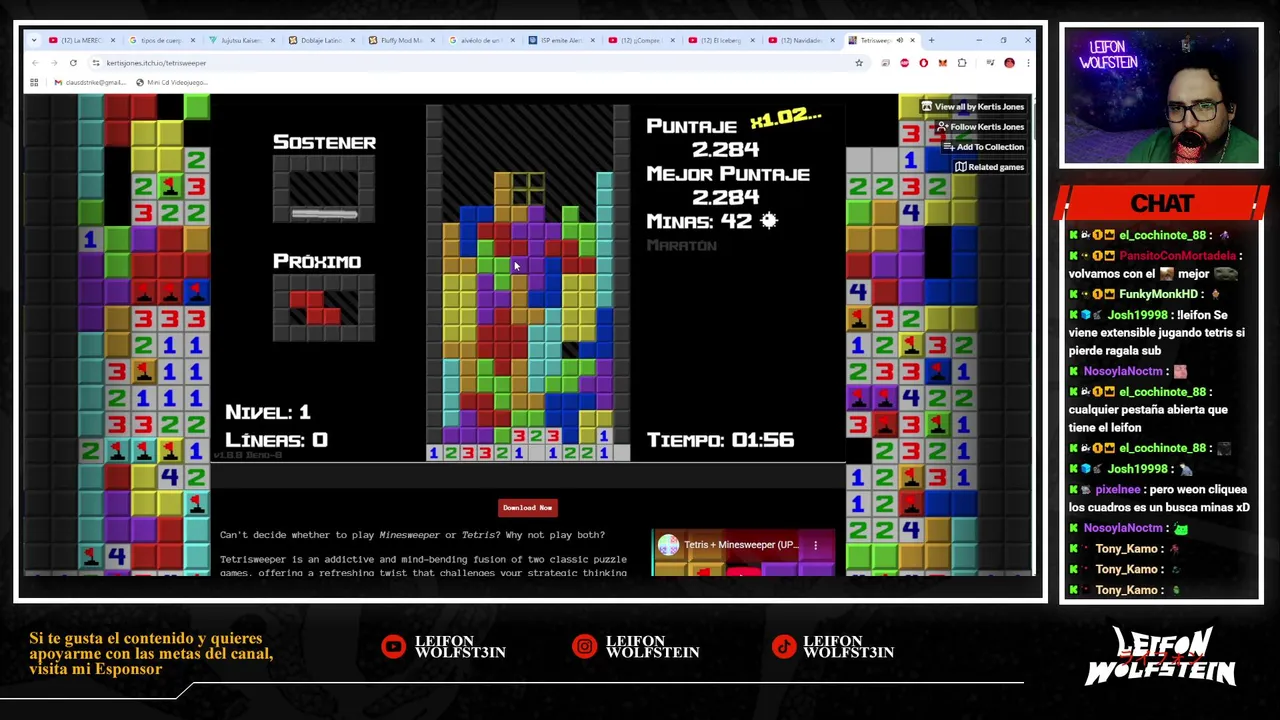Click the channel avatar on embedded video
This screenshot has width=1280, height=720.
(x=668, y=545)
